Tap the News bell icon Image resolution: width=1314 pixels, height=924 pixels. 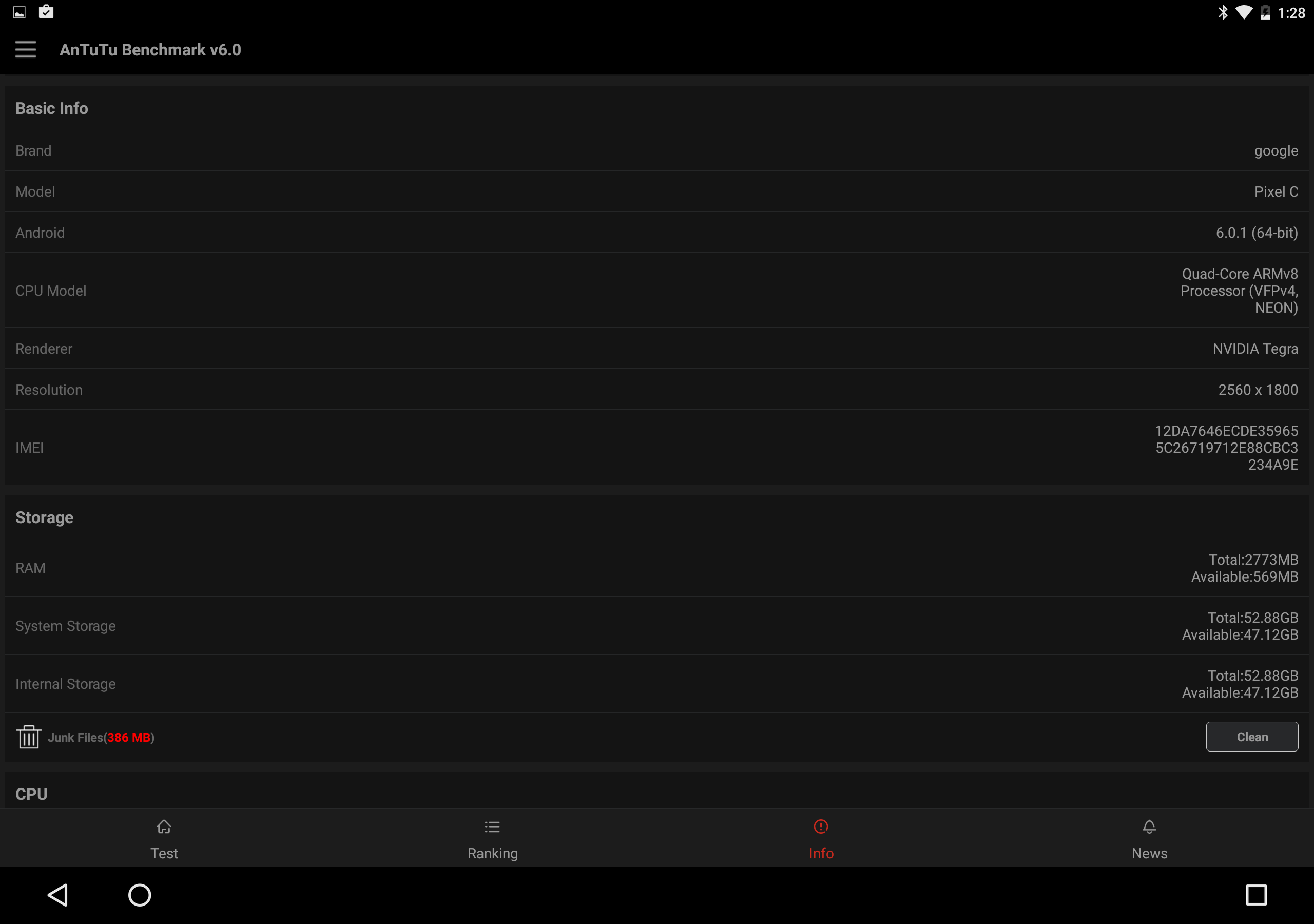[1149, 826]
